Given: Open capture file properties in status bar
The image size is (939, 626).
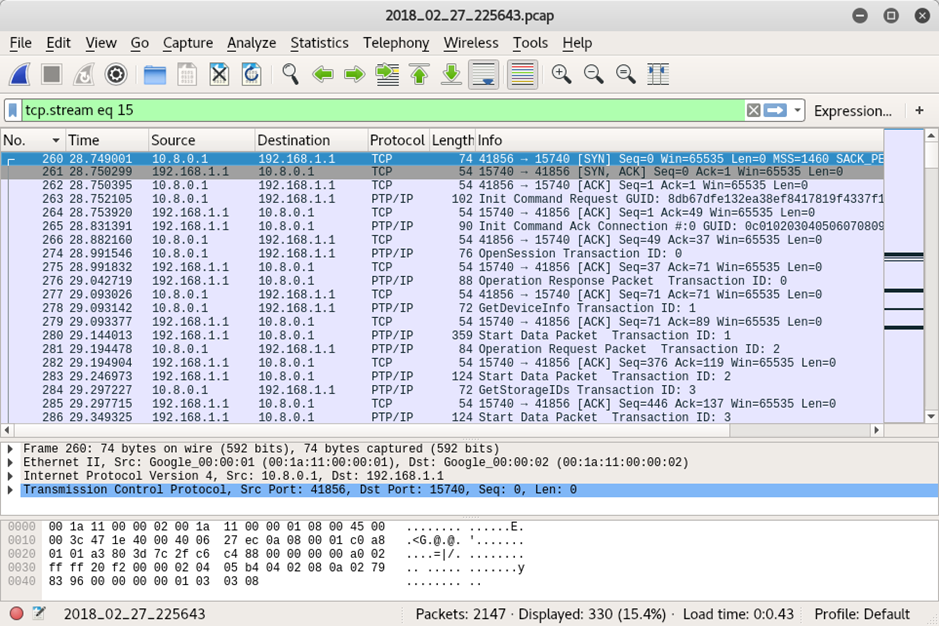Looking at the screenshot, I should tap(40, 613).
